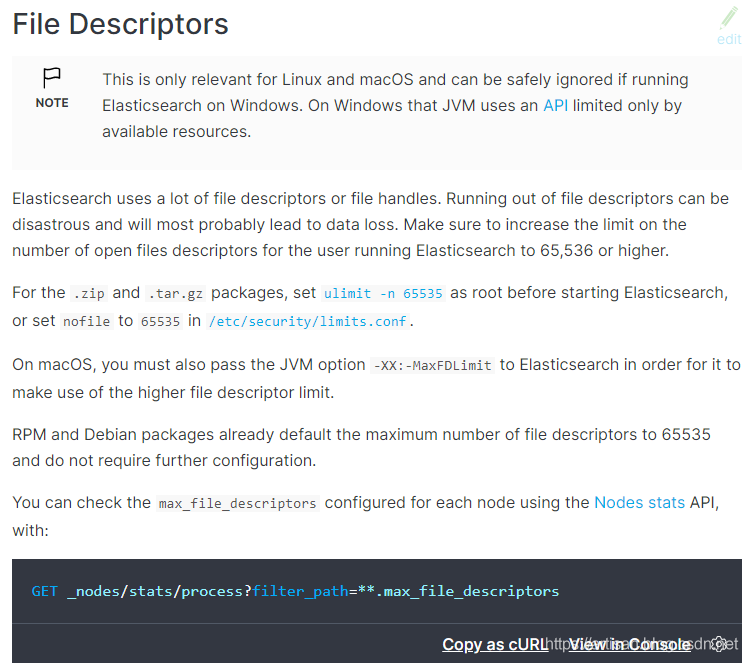
Task: Click the File Descriptors heading
Action: pyautogui.click(x=120, y=24)
